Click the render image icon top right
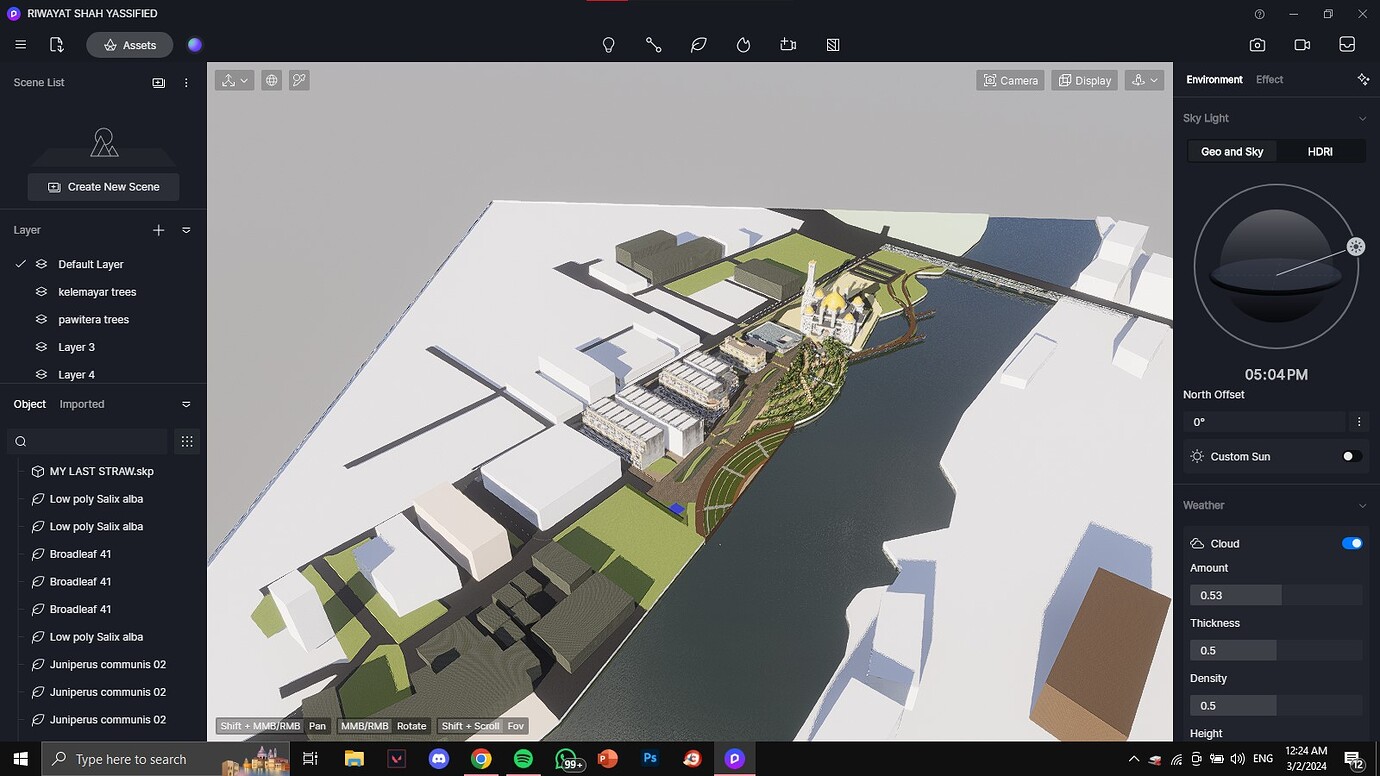Viewport: 1380px width, 776px height. point(1257,44)
